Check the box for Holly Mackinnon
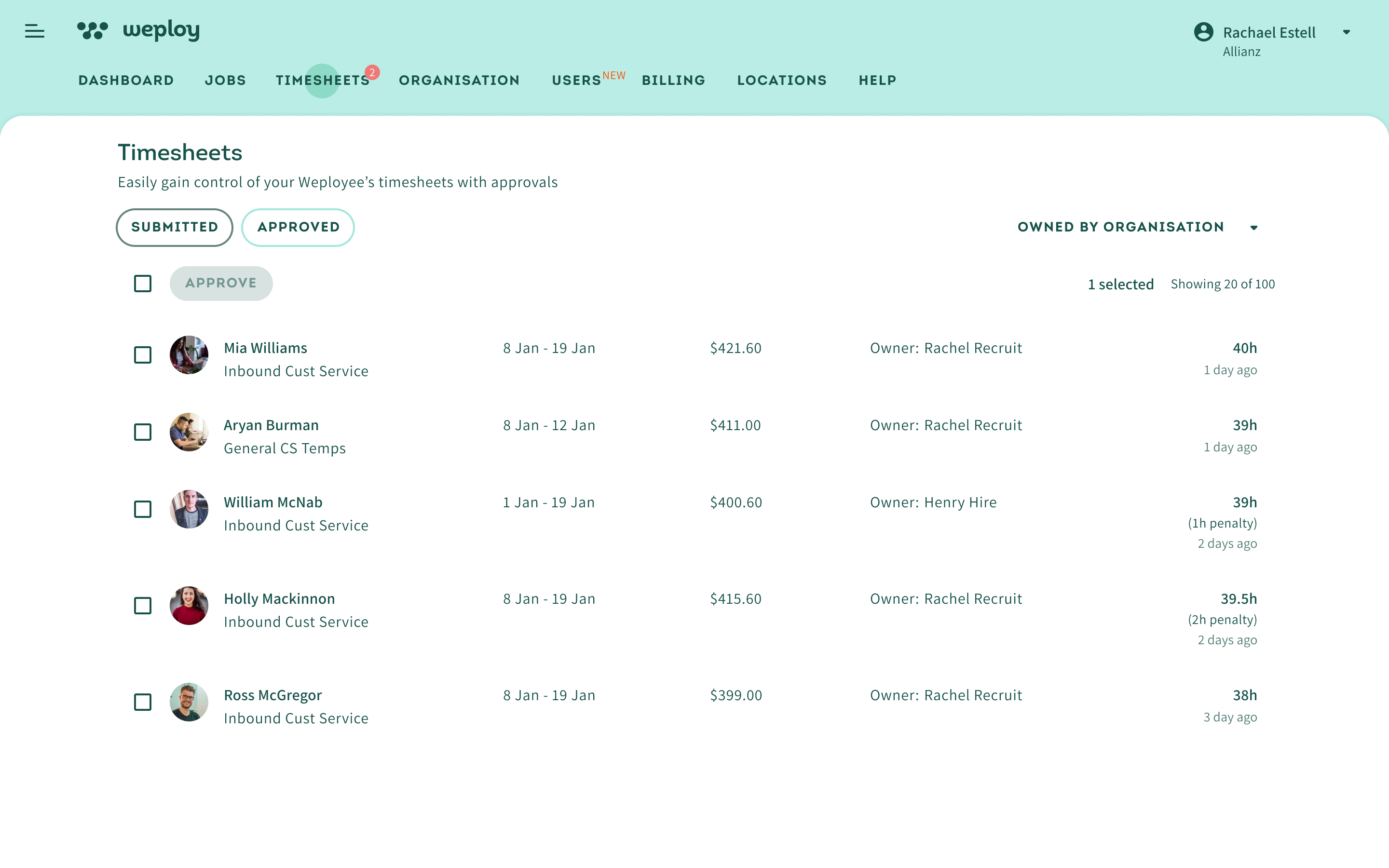The width and height of the screenshot is (1389, 868). [142, 606]
